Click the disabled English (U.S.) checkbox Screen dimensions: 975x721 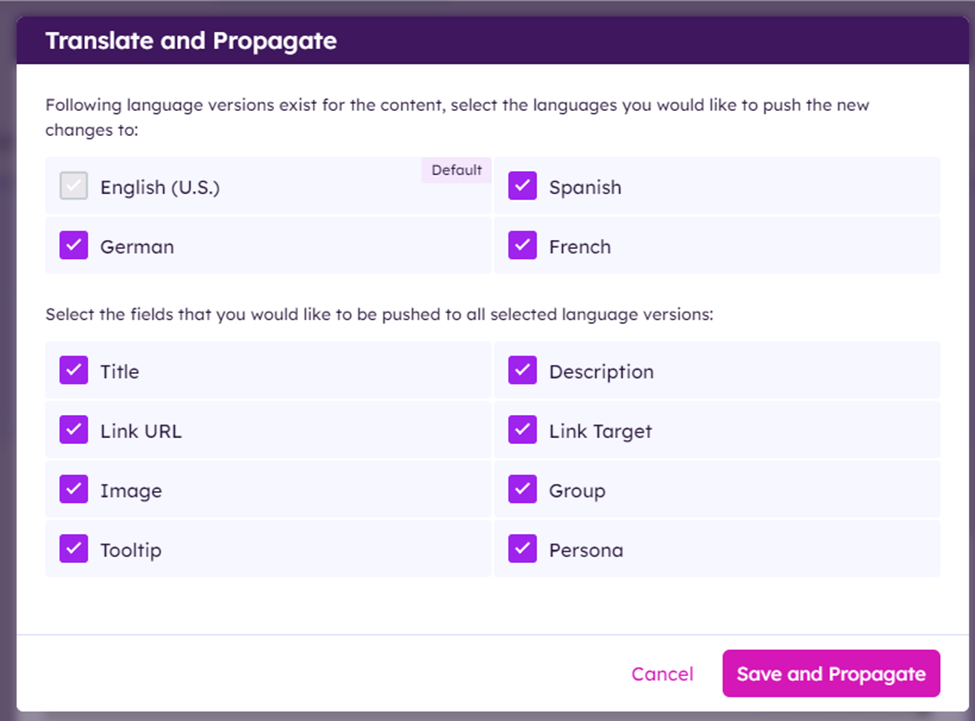point(74,187)
